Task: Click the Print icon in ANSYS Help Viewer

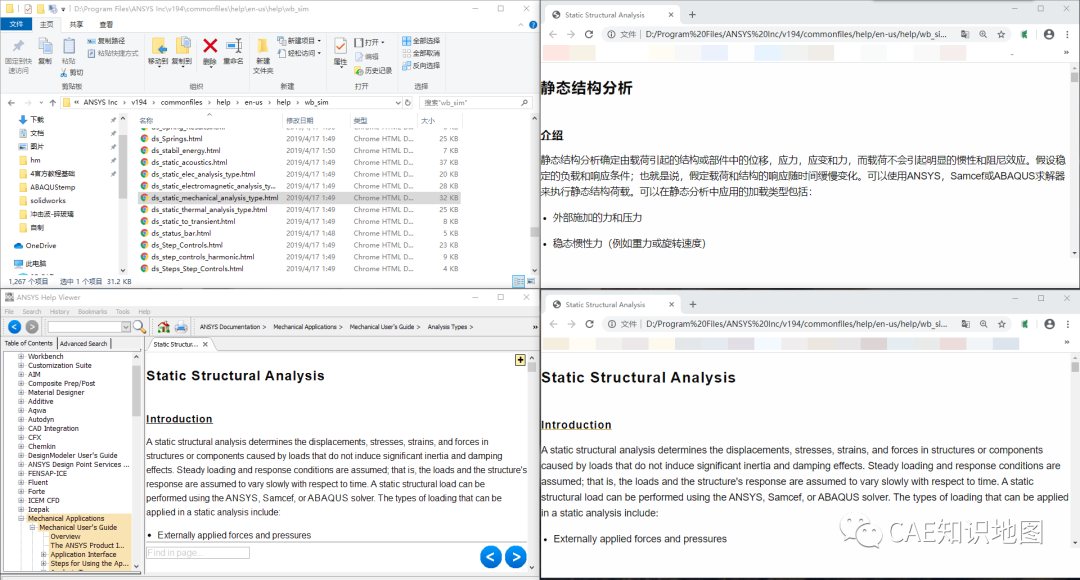Action: click(x=180, y=326)
